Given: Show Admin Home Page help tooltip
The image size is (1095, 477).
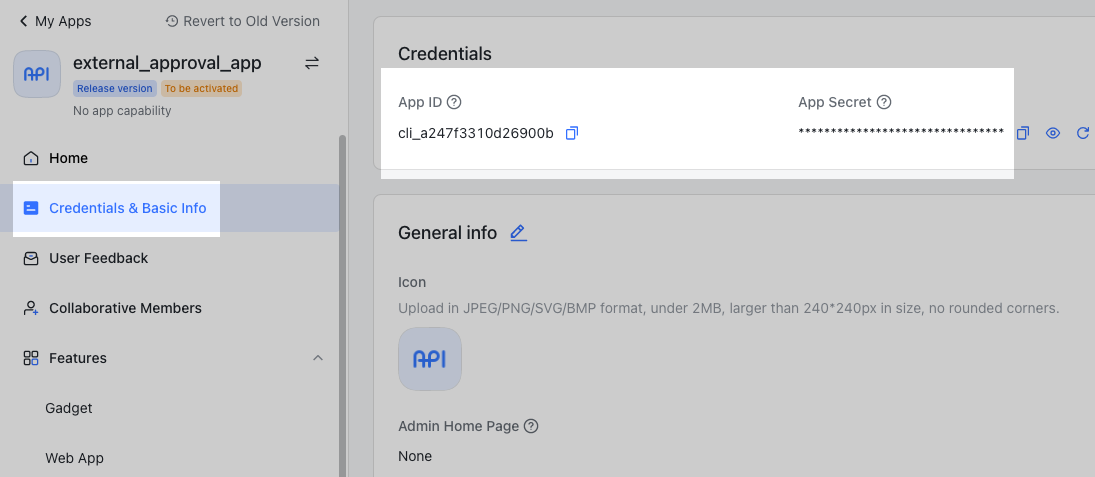Looking at the screenshot, I should coord(532,426).
